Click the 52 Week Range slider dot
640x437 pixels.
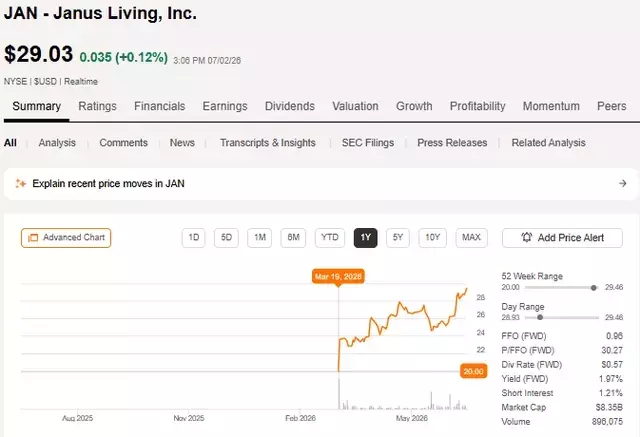coord(593,288)
